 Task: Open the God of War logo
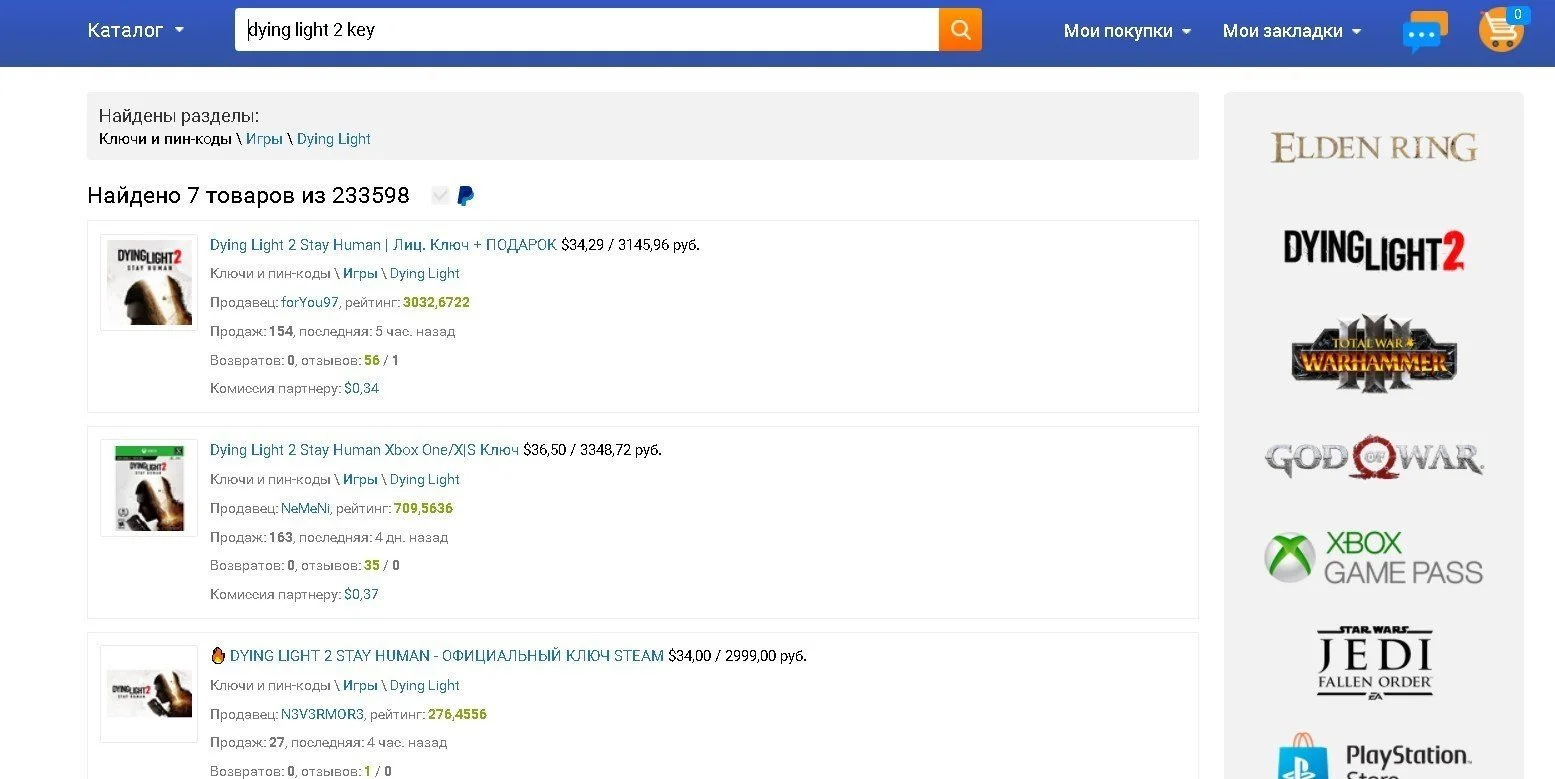pos(1373,458)
